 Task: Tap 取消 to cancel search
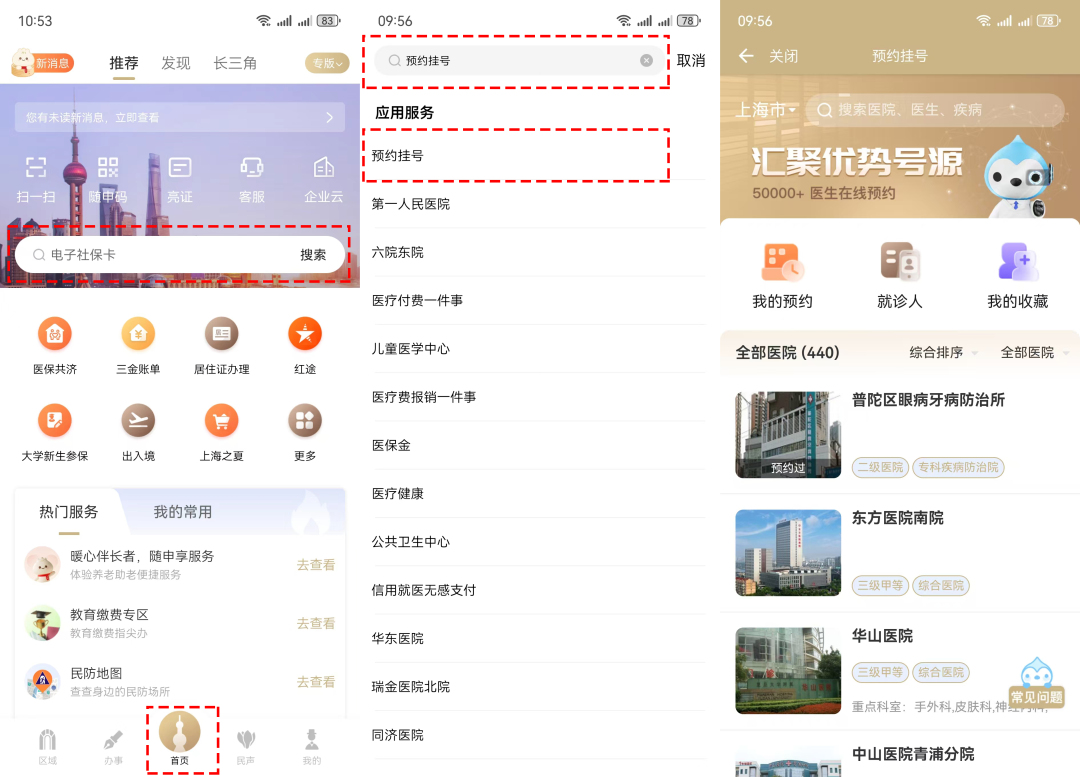click(x=691, y=61)
